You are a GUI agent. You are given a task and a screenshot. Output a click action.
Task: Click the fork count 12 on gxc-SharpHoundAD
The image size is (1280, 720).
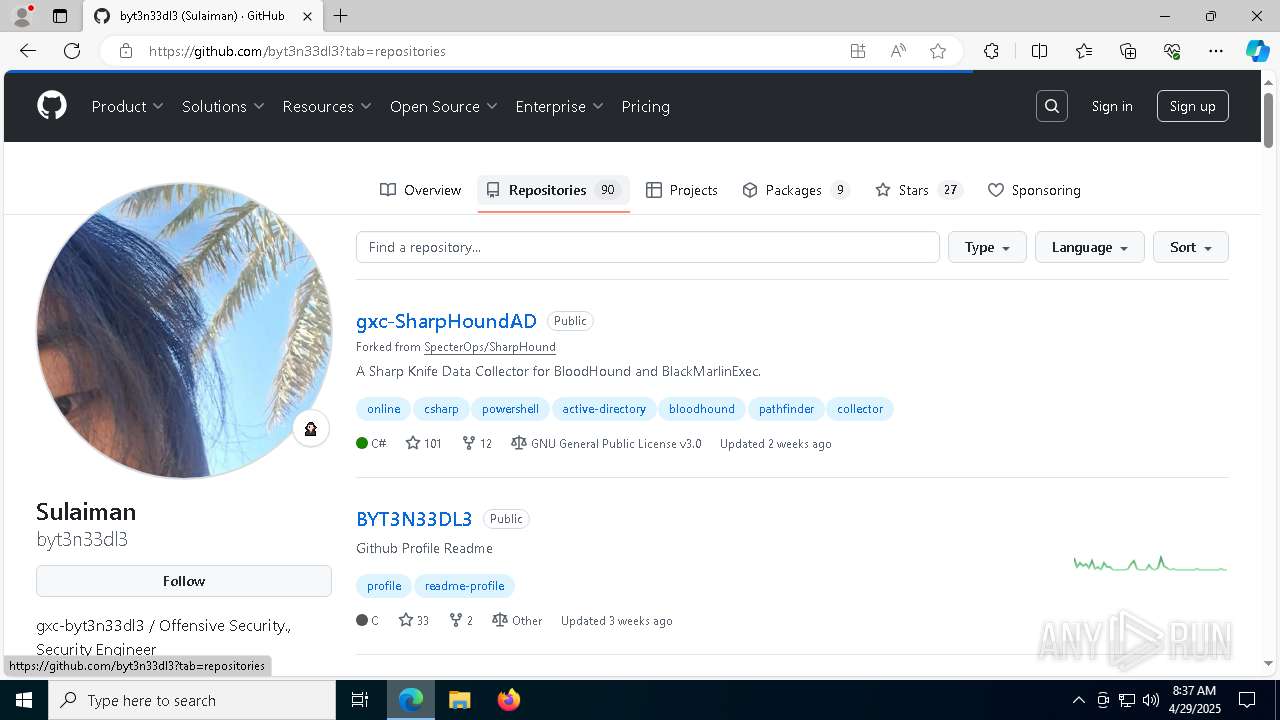[x=477, y=443]
